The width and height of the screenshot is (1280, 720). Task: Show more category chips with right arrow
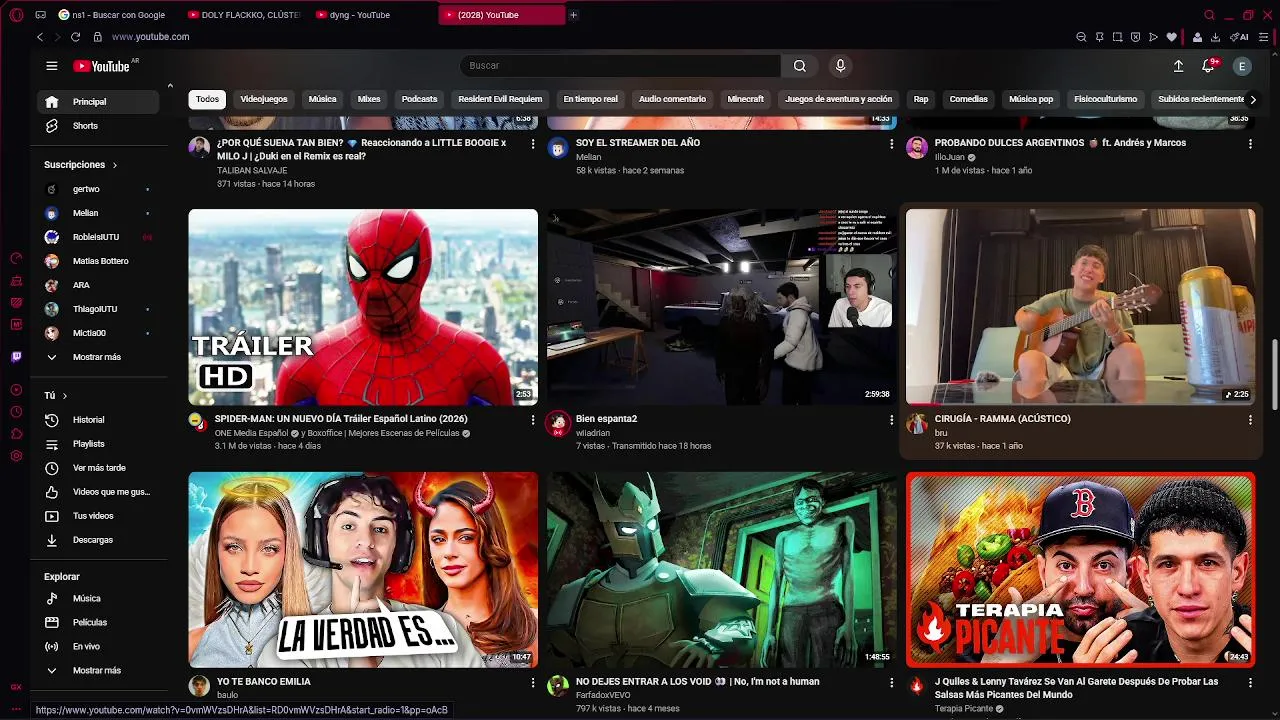click(x=1253, y=100)
